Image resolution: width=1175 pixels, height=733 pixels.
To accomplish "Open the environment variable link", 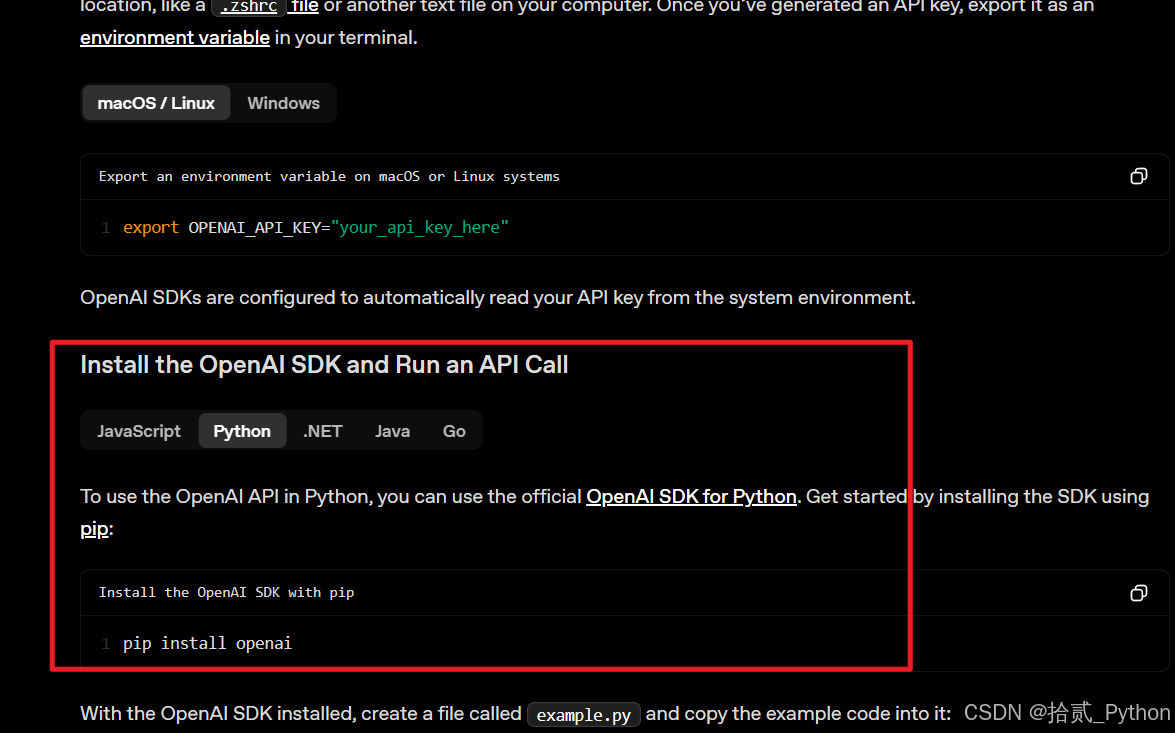I will [x=175, y=37].
